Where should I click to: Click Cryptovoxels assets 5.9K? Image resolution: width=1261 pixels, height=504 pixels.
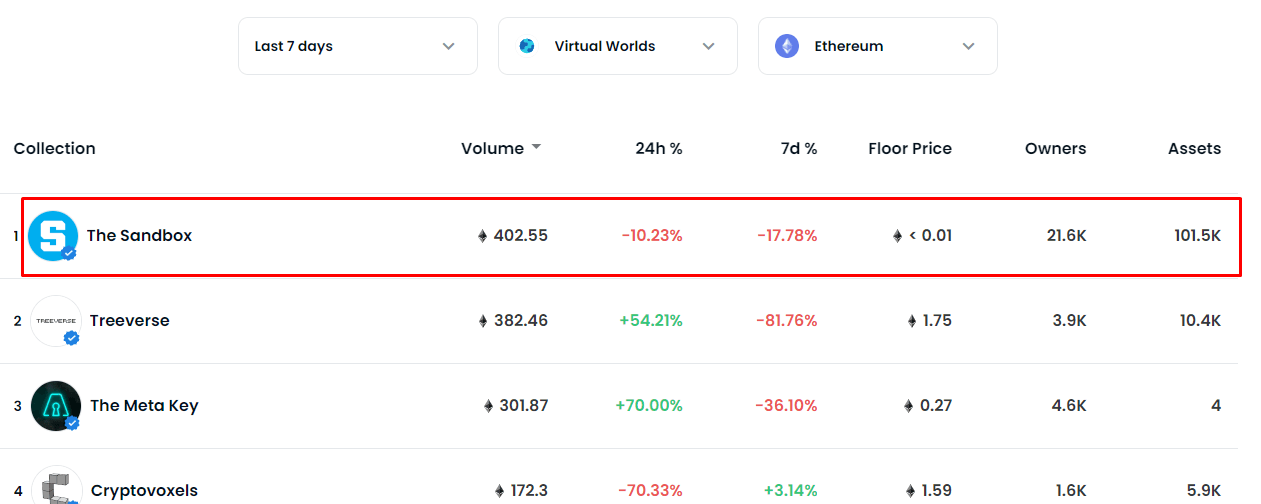click(x=1203, y=491)
